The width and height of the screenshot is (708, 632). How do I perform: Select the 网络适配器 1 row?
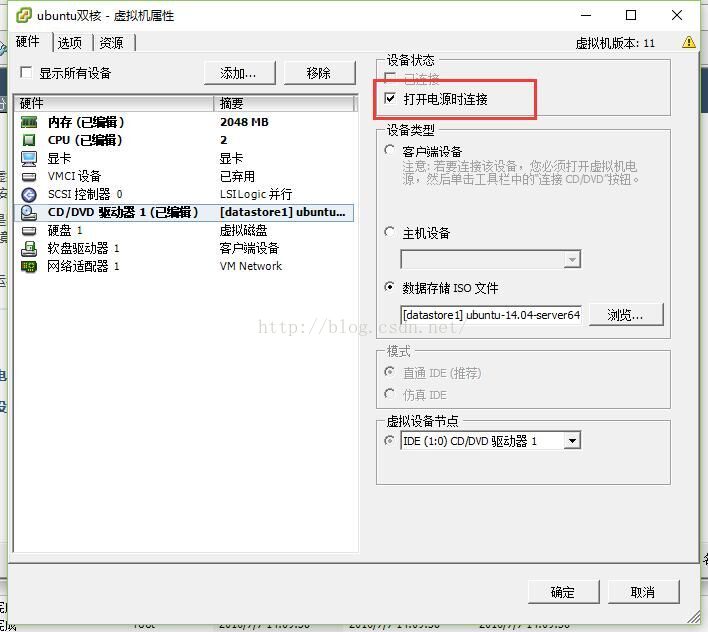click(x=184, y=266)
